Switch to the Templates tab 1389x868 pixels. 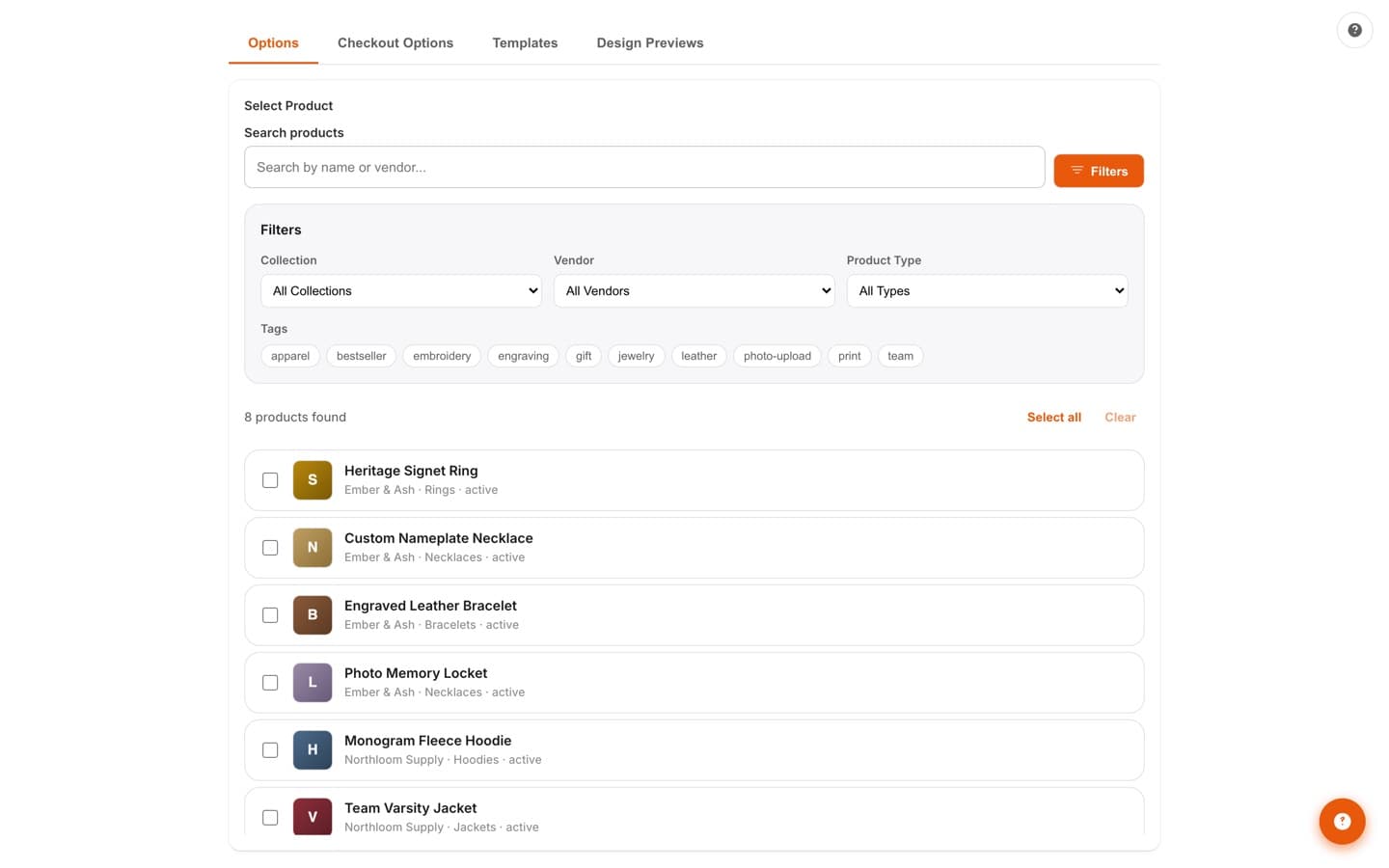point(525,42)
